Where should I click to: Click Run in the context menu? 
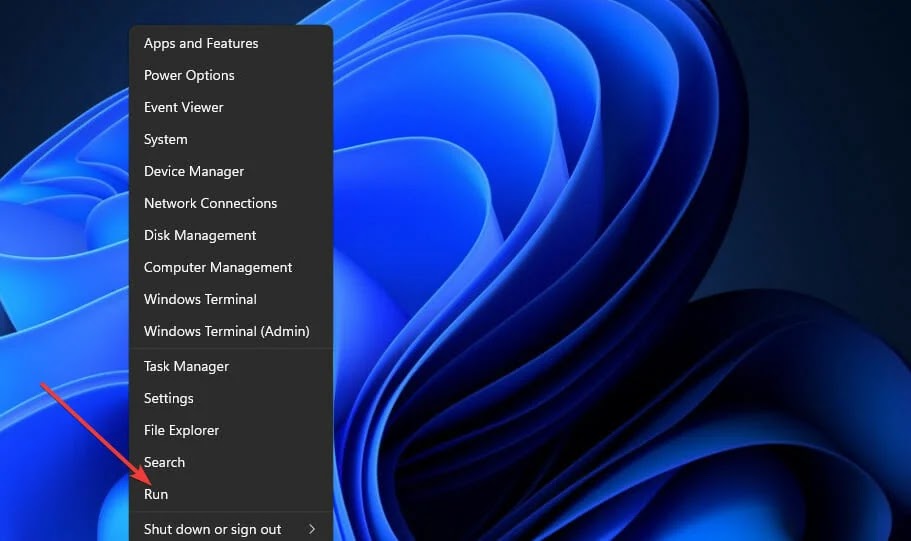[x=231, y=495]
